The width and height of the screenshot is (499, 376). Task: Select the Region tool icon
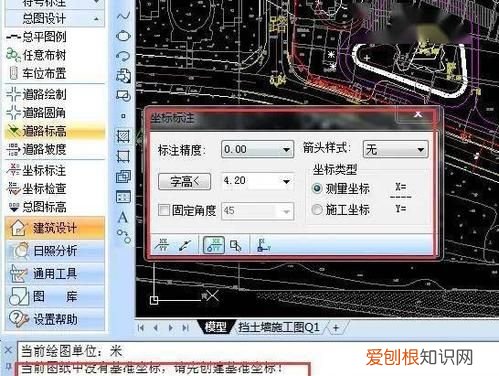(123, 176)
